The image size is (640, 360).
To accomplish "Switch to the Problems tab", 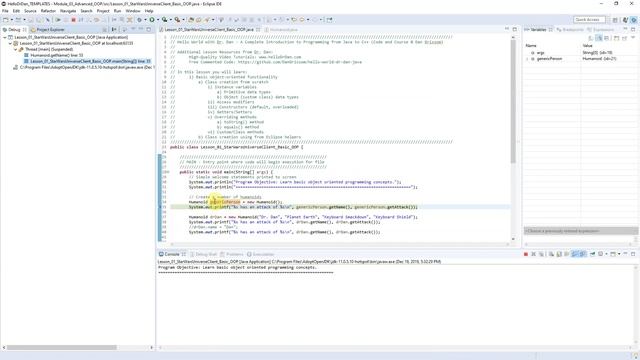I will (x=232, y=254).
